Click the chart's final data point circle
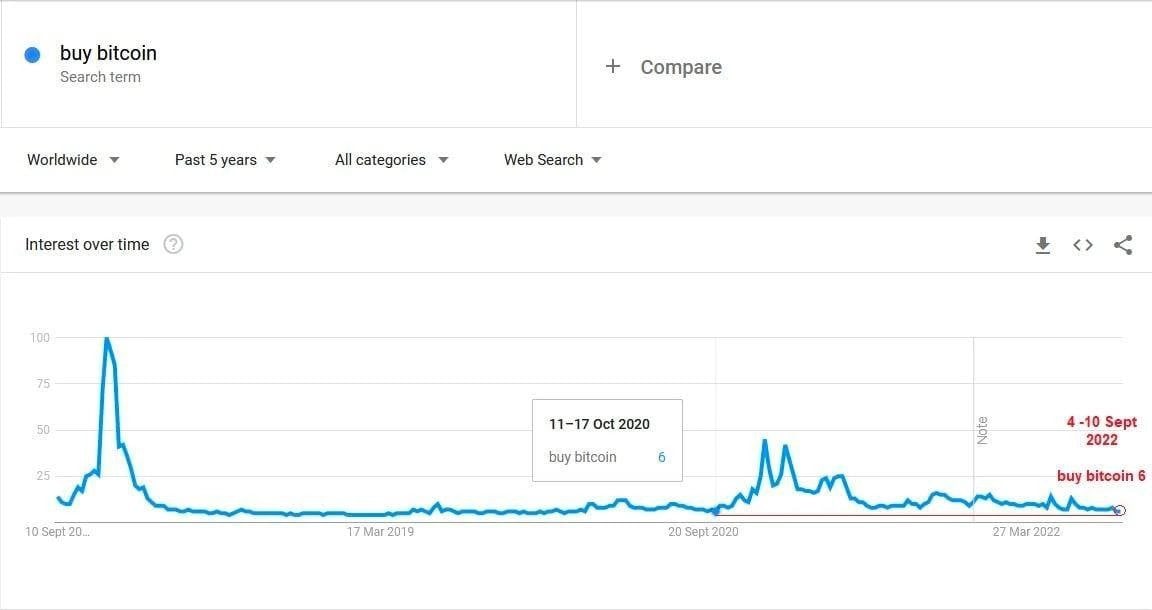This screenshot has width=1152, height=610. pos(1119,510)
